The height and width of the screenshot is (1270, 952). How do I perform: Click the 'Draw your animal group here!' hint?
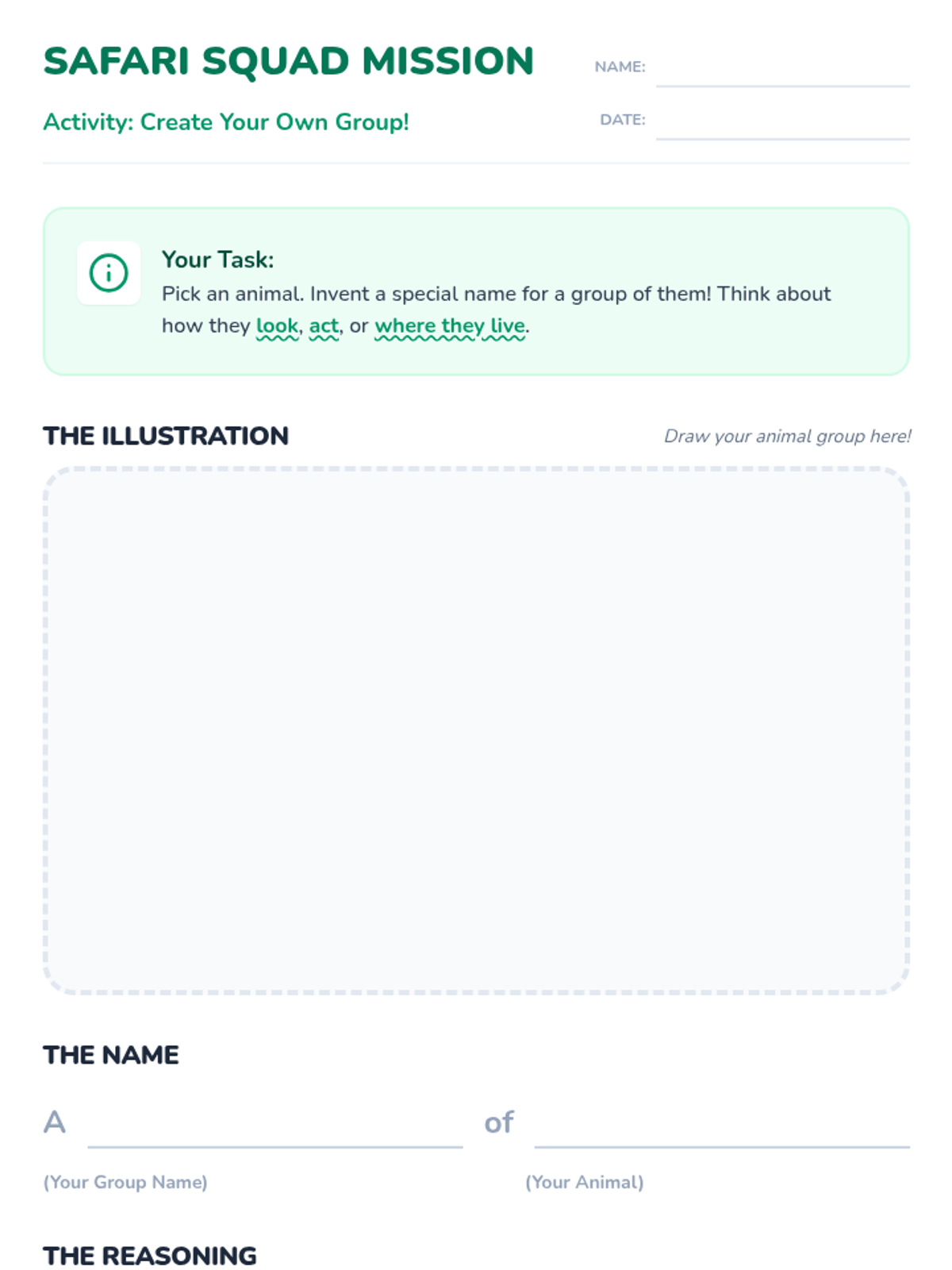(787, 436)
